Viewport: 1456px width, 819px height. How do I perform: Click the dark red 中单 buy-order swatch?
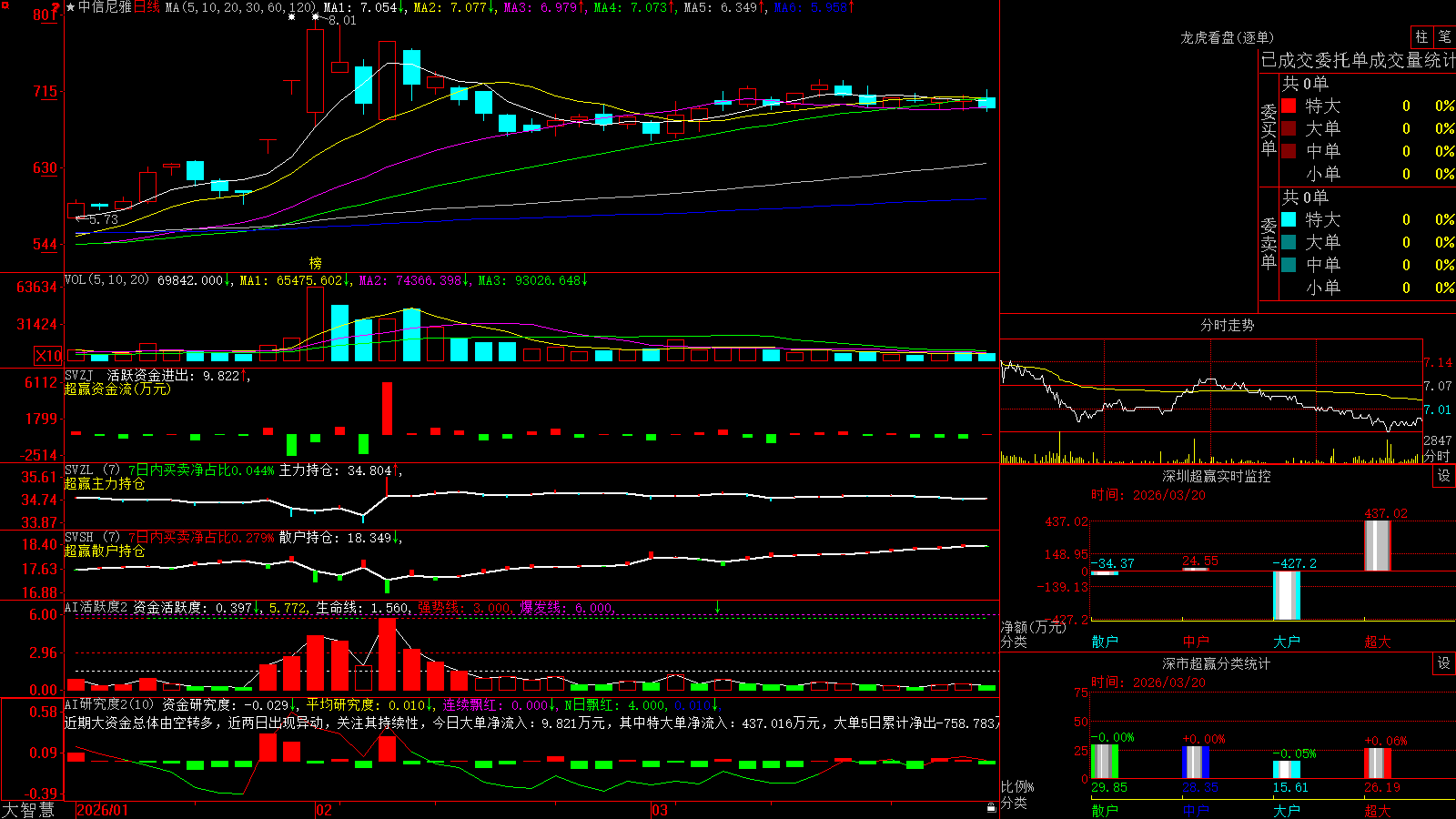point(1289,151)
